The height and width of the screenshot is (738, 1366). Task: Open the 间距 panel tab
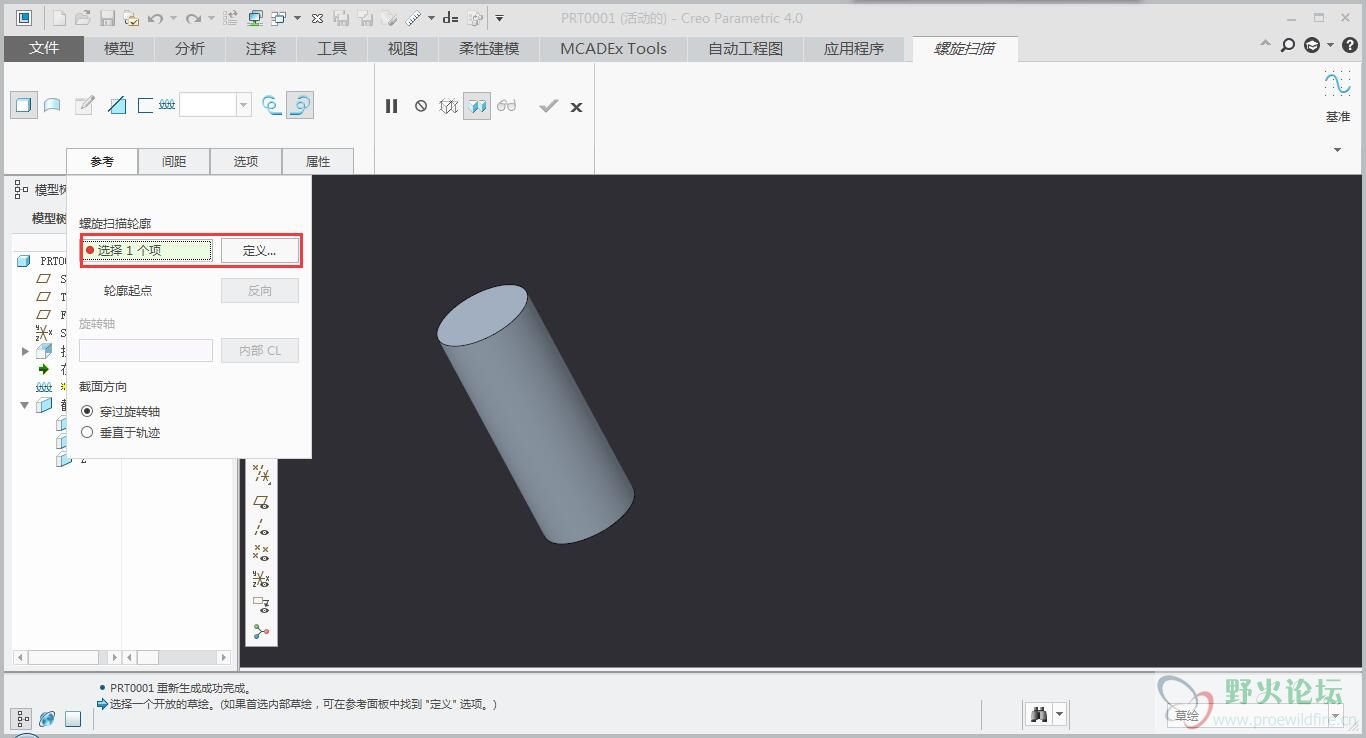pos(174,161)
